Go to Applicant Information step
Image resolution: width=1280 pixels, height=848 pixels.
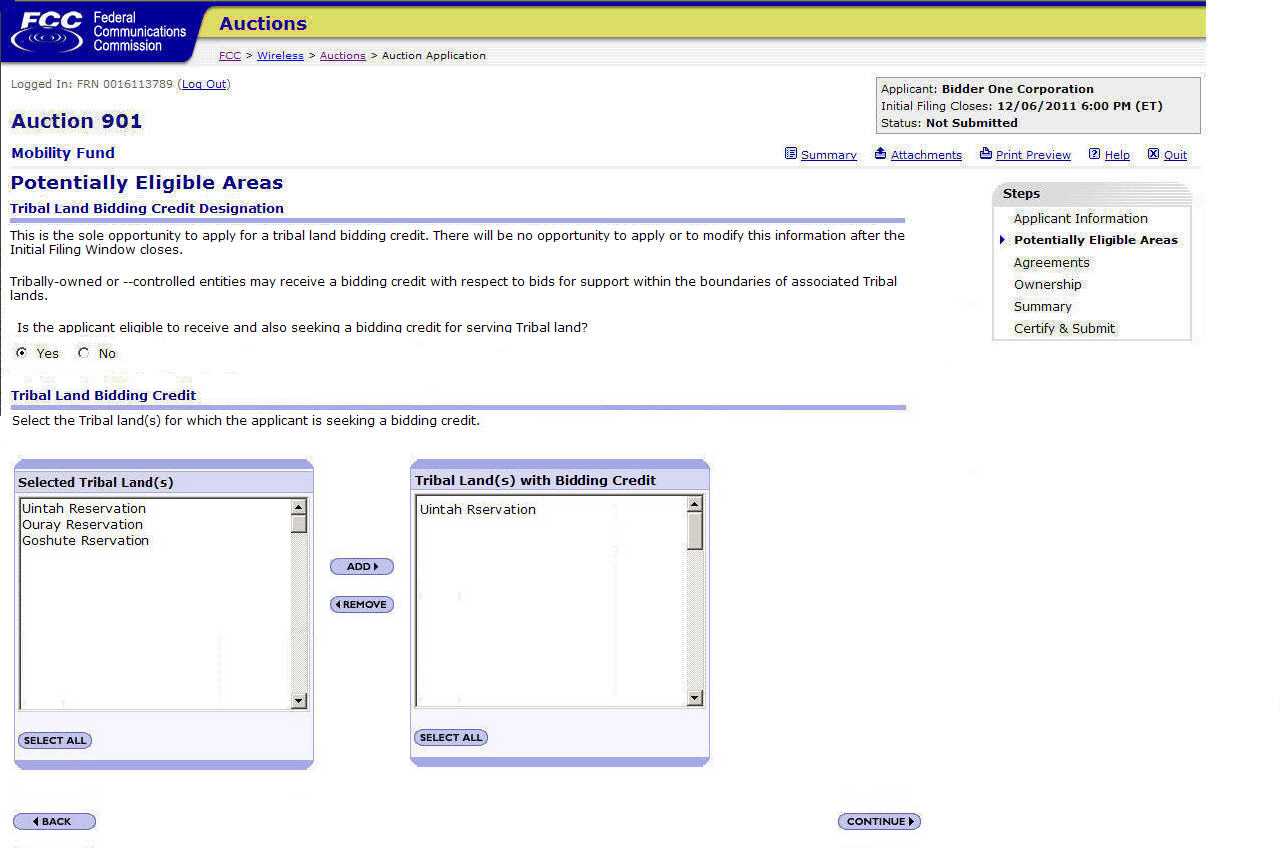tap(1081, 218)
